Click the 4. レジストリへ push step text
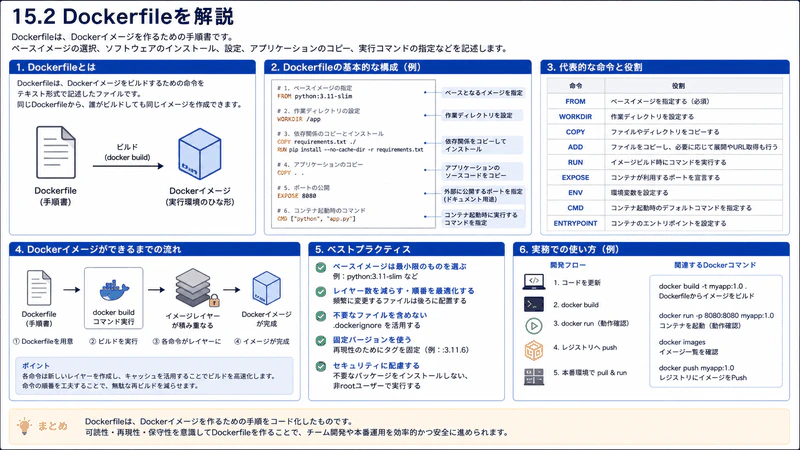The image size is (800, 450). (585, 347)
